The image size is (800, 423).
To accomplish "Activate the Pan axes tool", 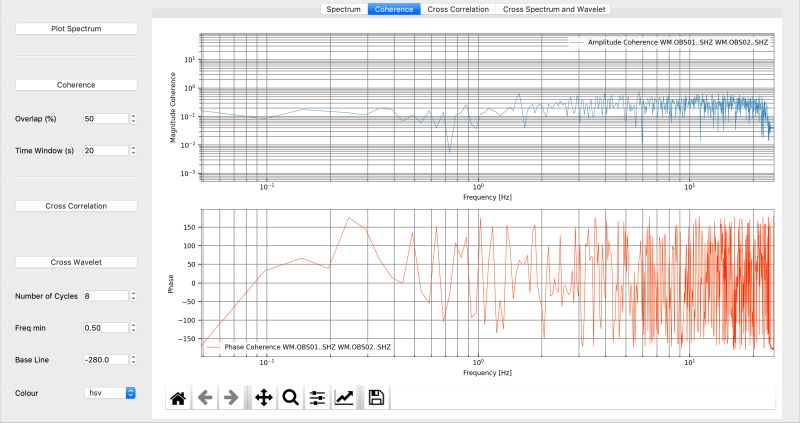I will (264, 397).
